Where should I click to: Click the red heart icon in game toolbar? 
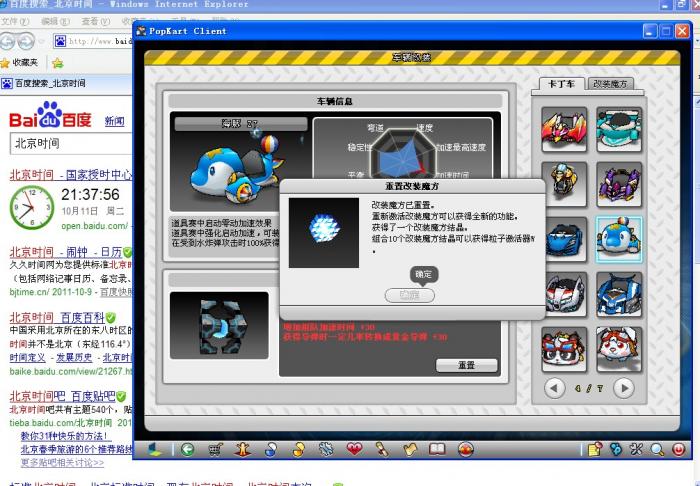tap(354, 449)
